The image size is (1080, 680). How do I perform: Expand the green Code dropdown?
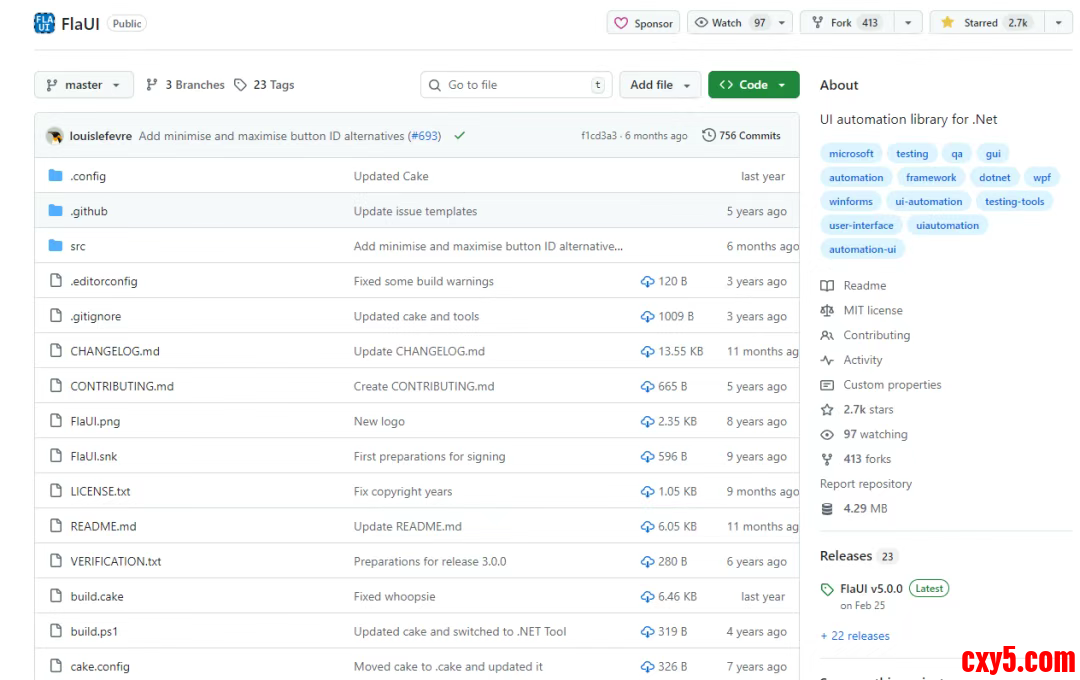click(753, 85)
